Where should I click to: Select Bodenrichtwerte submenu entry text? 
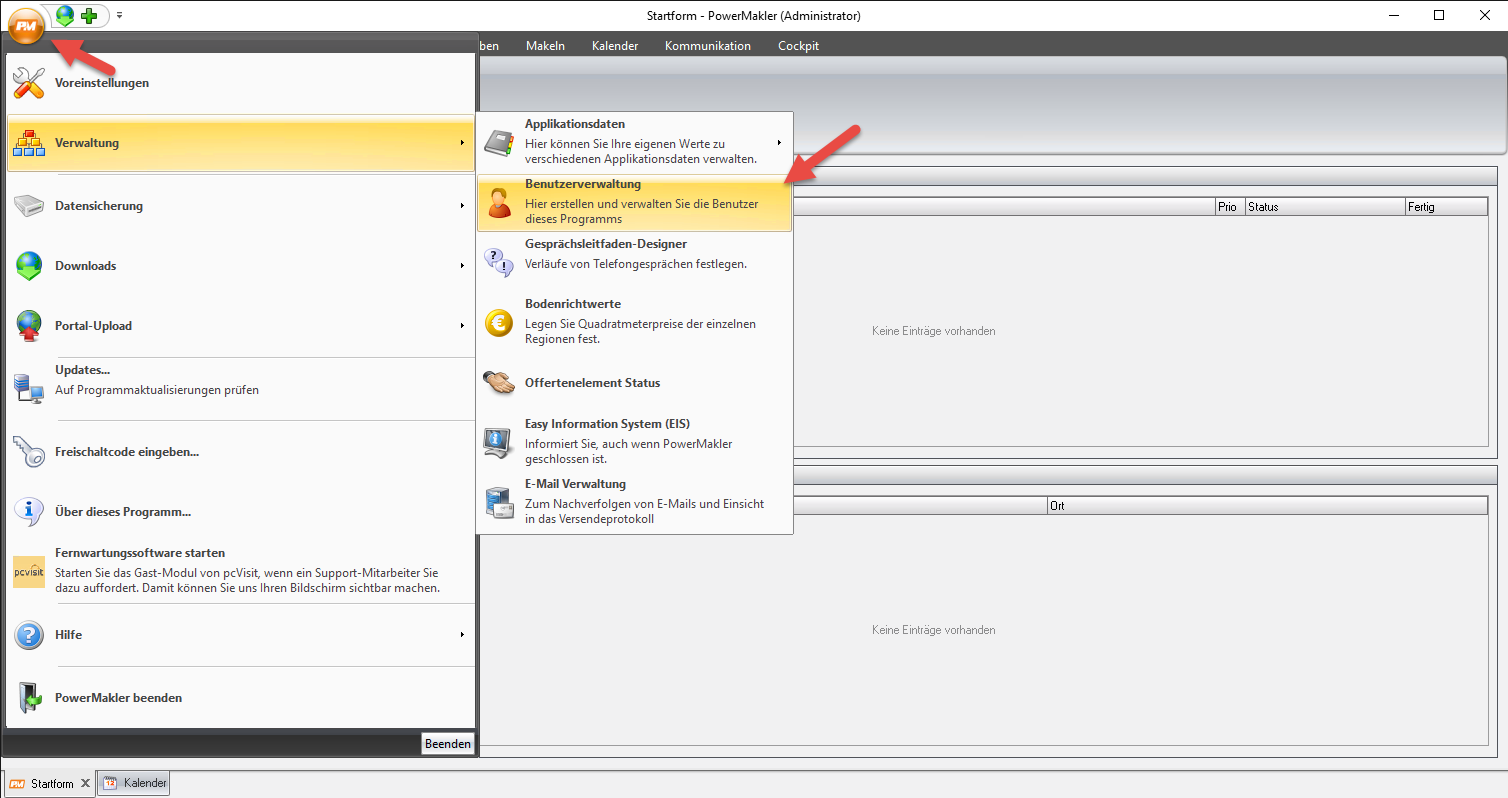pyautogui.click(x=573, y=304)
